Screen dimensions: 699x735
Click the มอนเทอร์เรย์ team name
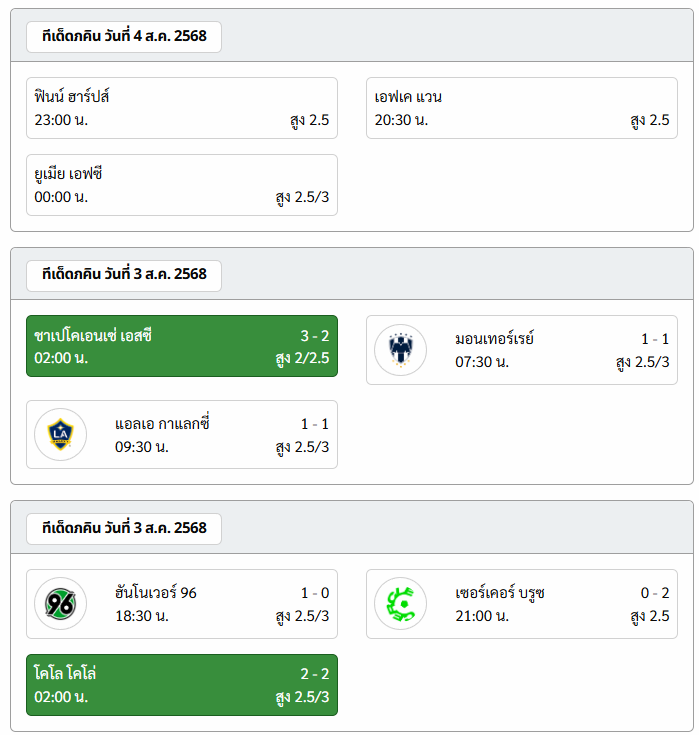pyautogui.click(x=495, y=338)
